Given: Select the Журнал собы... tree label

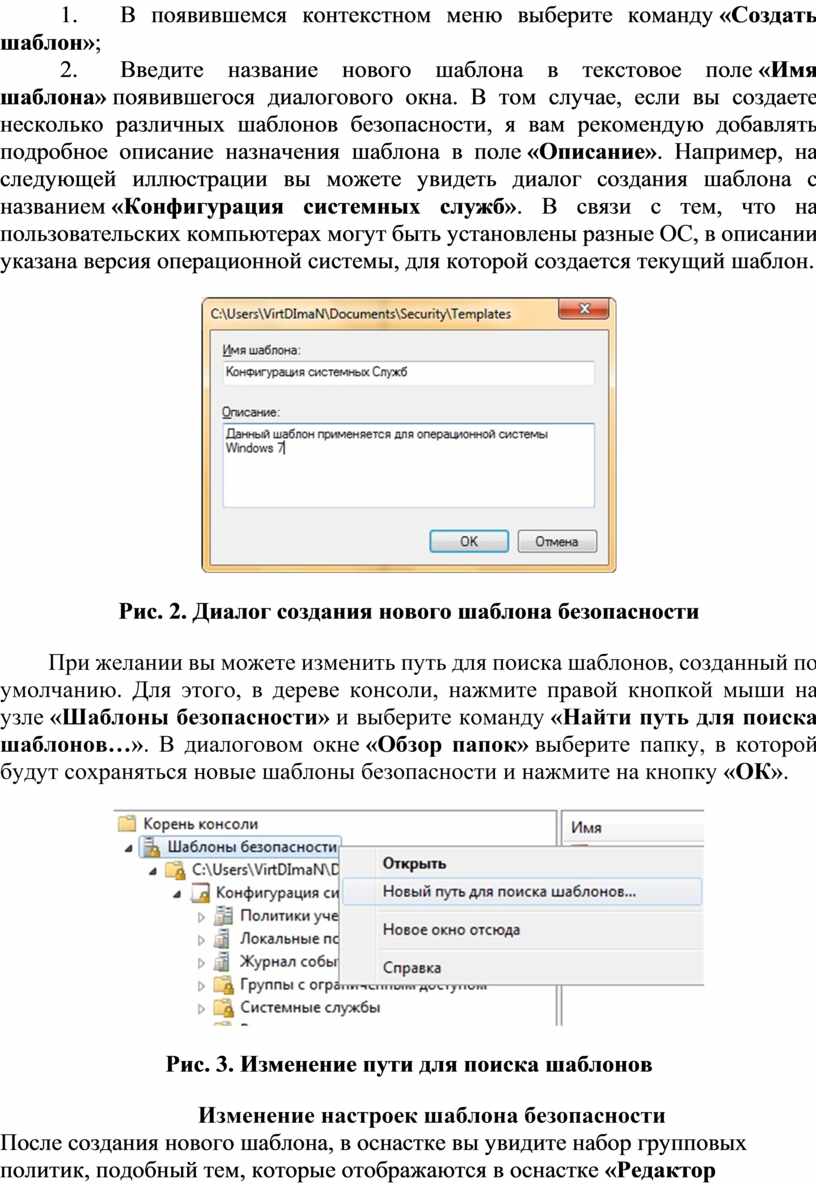Looking at the screenshot, I should 289,961.
